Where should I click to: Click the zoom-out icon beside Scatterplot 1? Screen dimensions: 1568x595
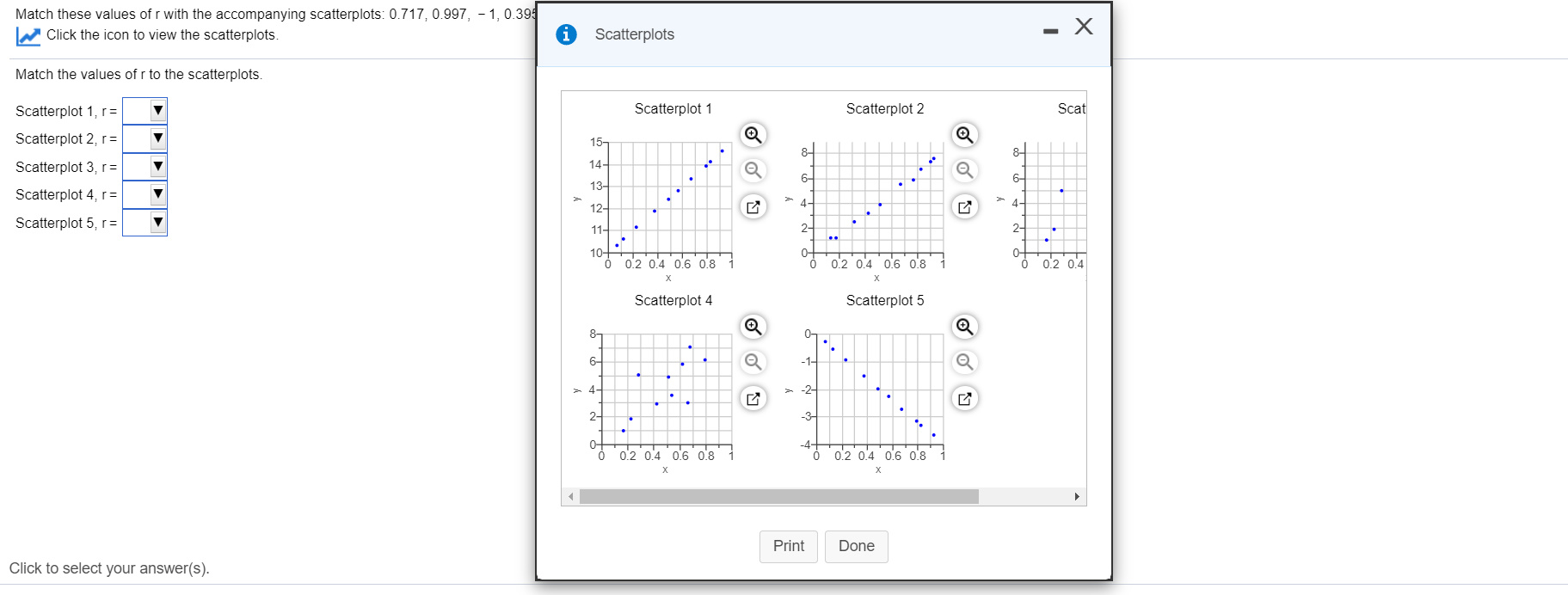click(x=753, y=170)
